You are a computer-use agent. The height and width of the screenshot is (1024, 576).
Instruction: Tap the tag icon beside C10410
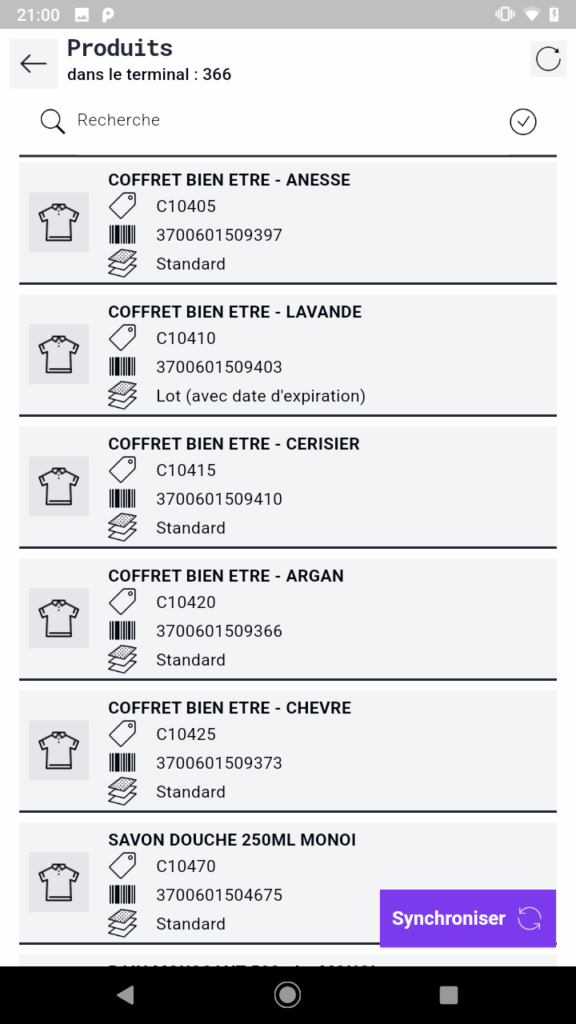coord(122,338)
